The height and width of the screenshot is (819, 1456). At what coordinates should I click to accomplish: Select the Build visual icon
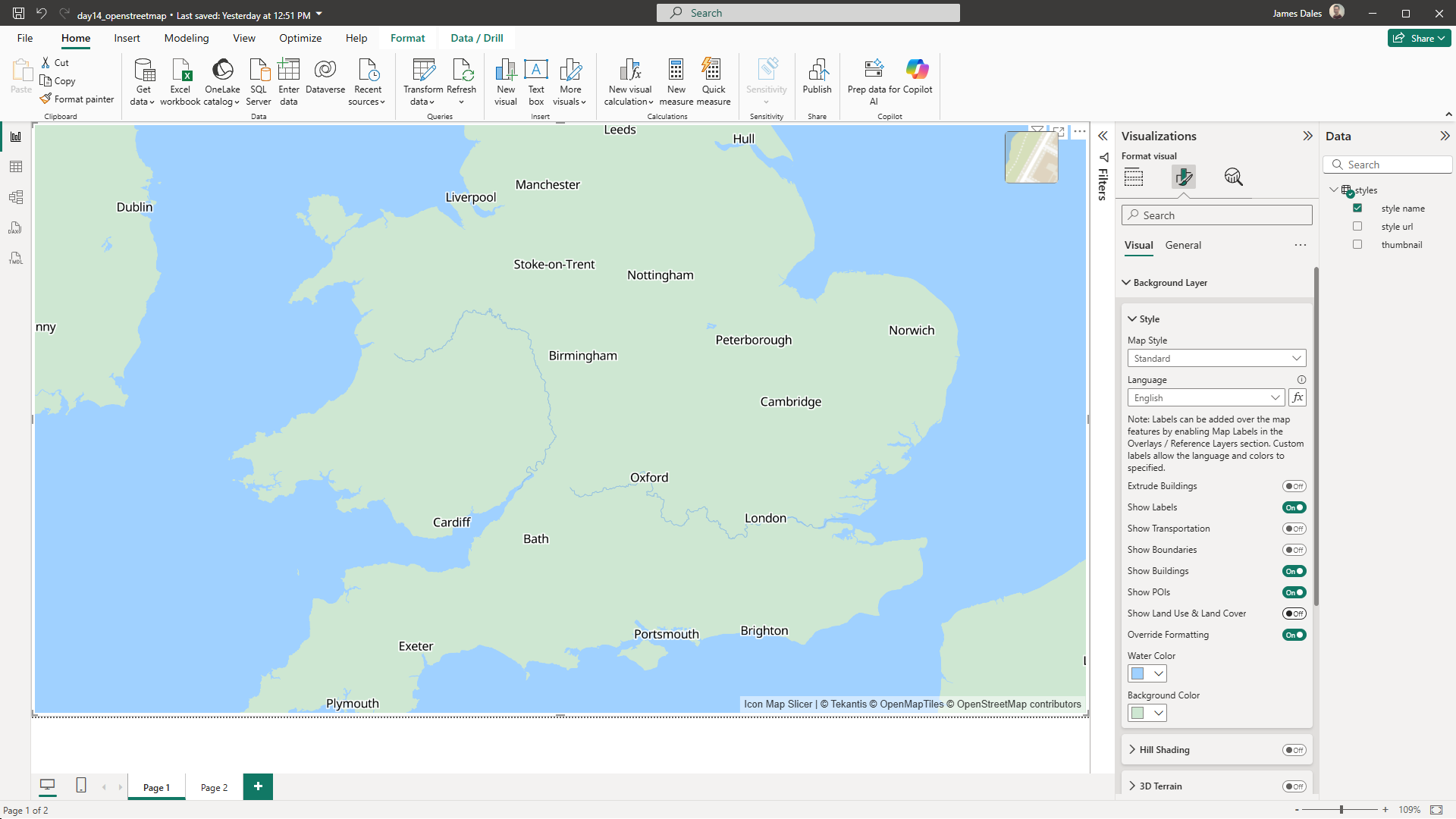coord(1133,177)
